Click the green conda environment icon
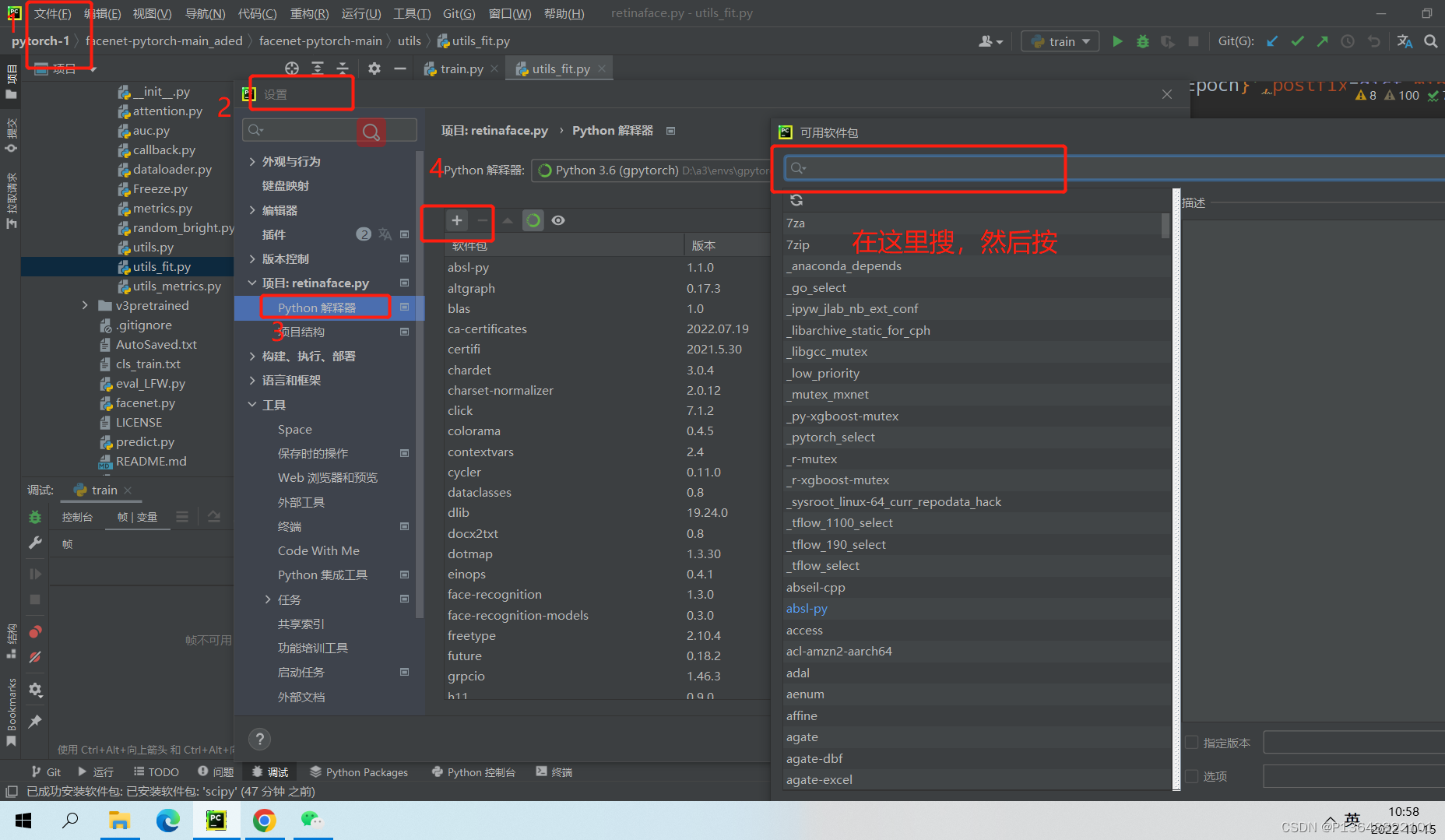Viewport: 1445px width, 840px height. 533,220
